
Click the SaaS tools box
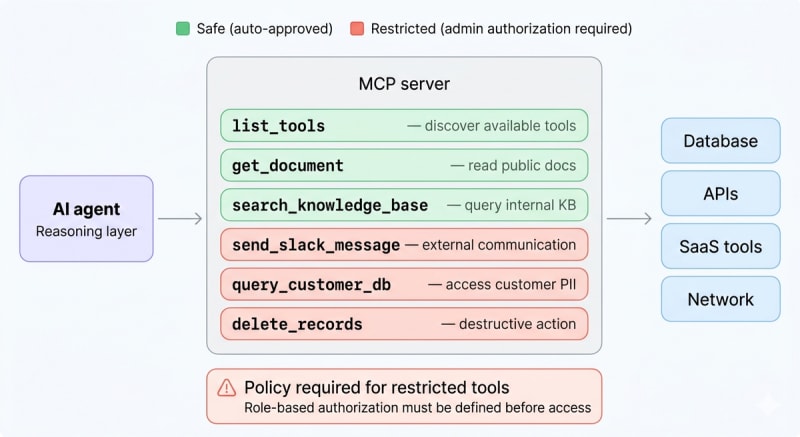[720, 246]
